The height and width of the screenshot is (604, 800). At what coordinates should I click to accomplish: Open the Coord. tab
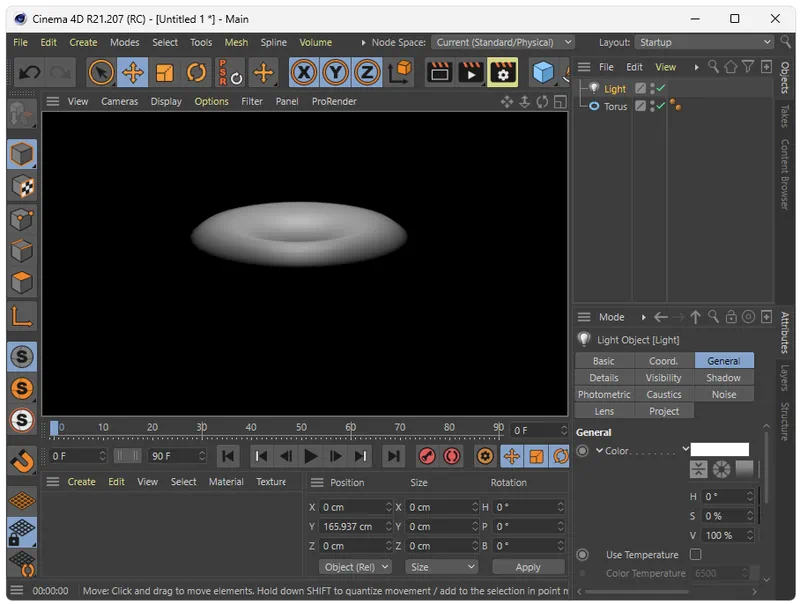(x=663, y=361)
